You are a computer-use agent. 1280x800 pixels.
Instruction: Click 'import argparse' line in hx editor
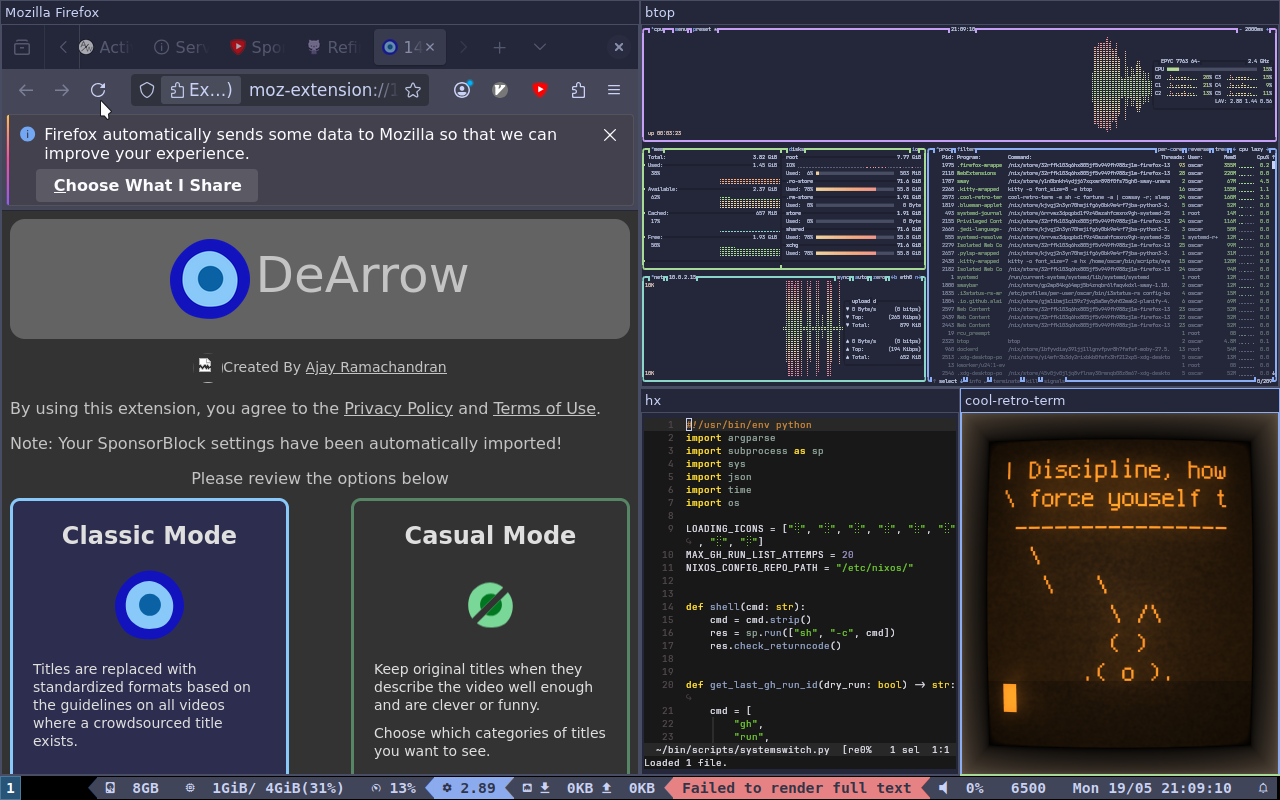[x=730, y=438]
